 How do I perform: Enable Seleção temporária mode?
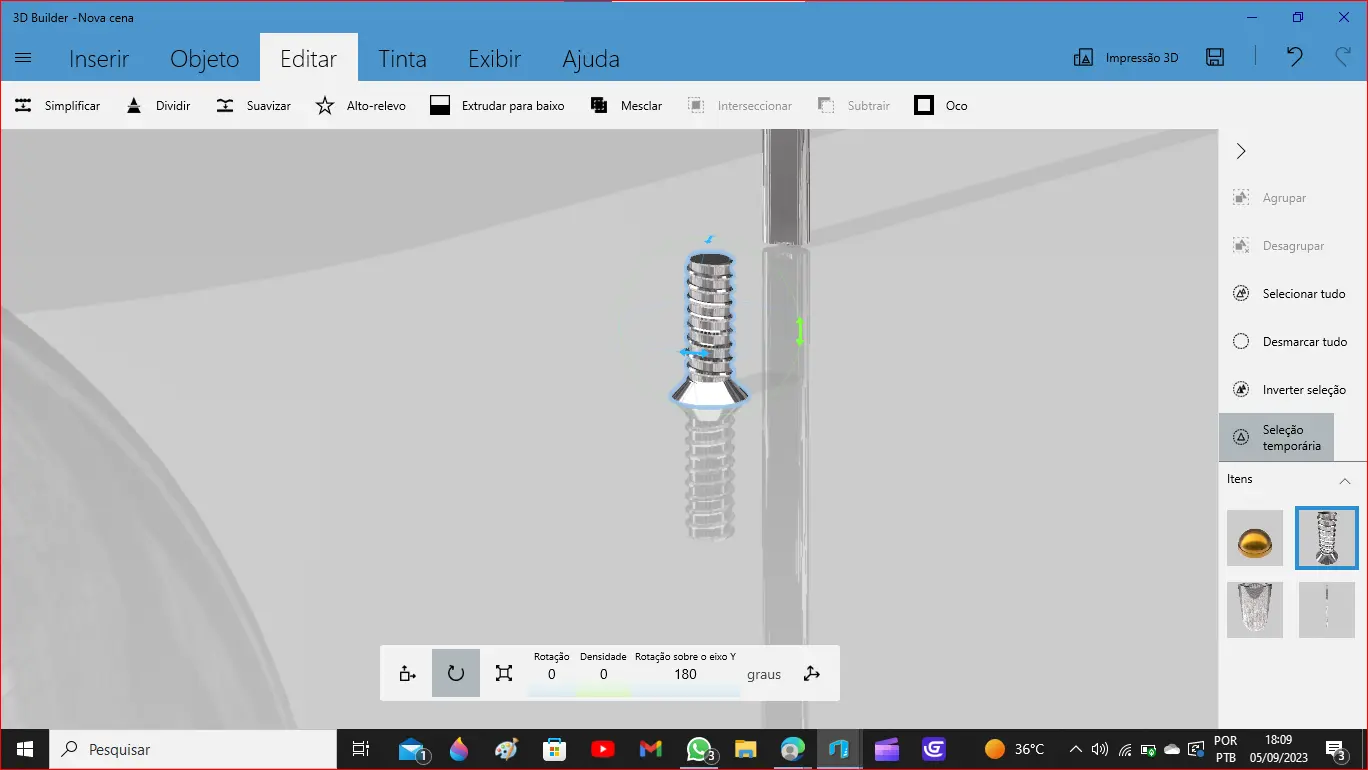click(1277, 437)
